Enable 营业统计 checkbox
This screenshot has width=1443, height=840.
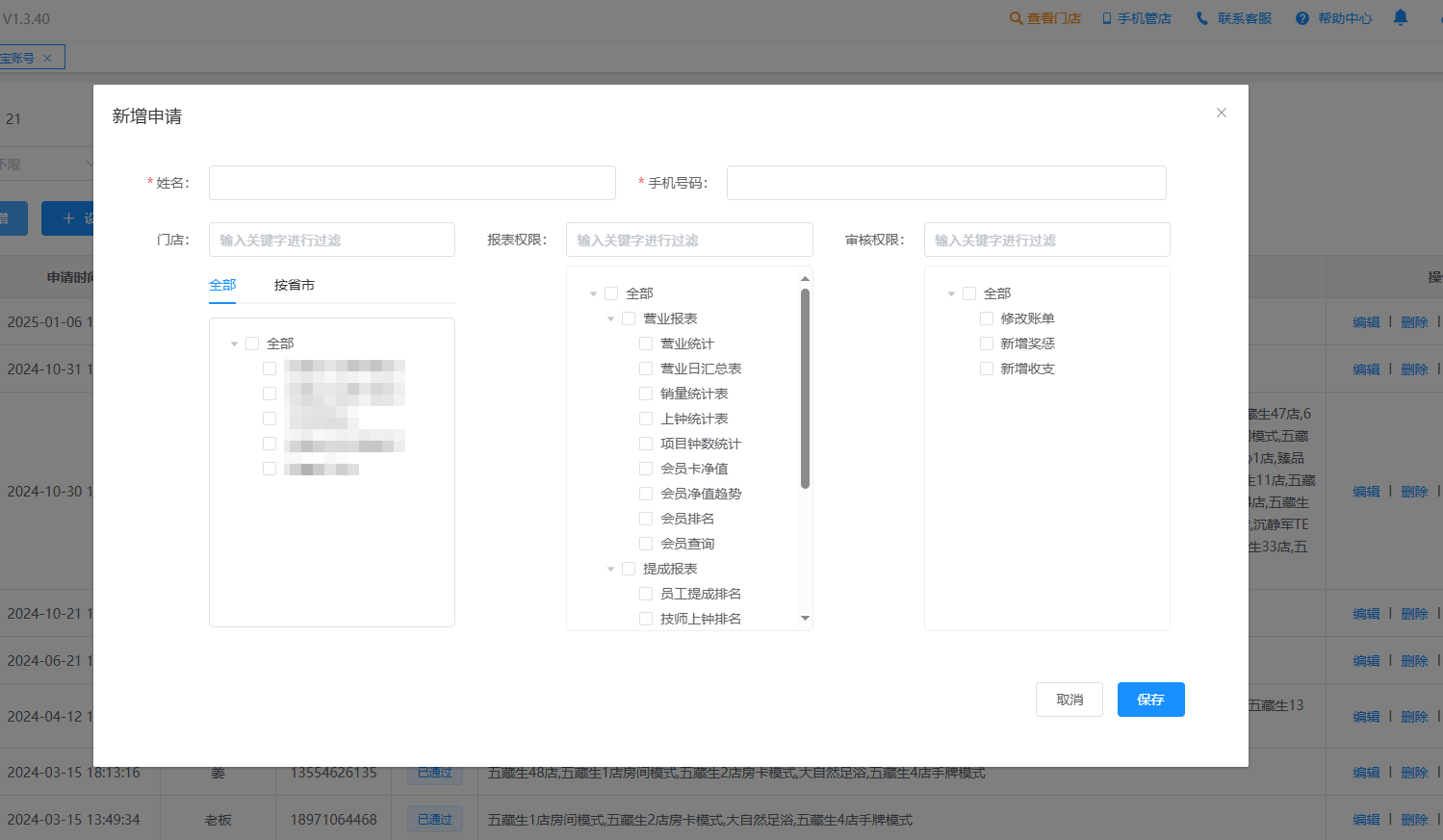646,344
